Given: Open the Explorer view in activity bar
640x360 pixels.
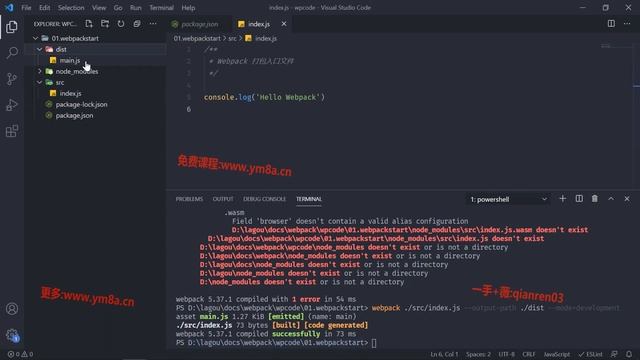Looking at the screenshot, I should (x=12, y=27).
